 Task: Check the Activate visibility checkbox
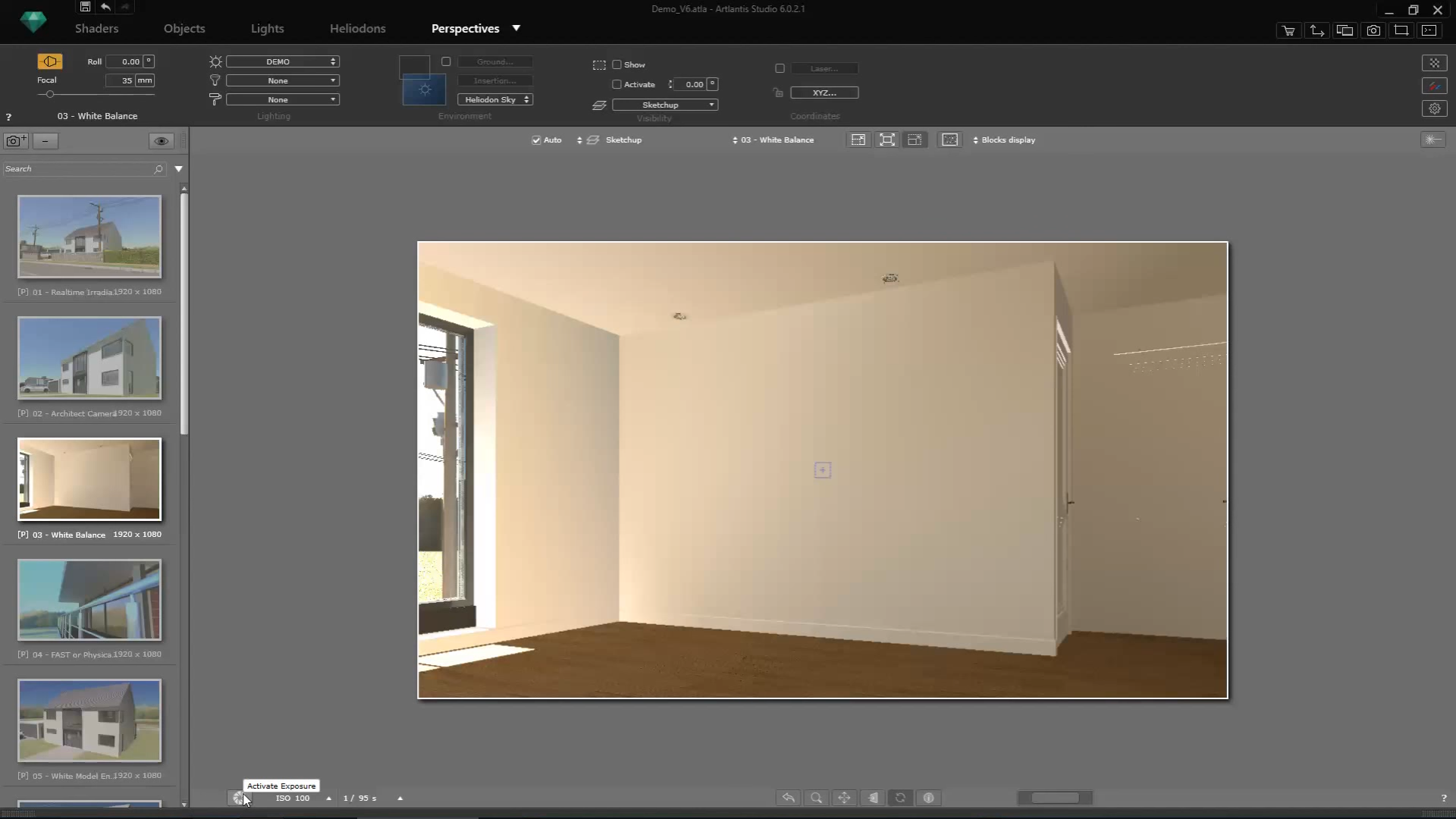[x=617, y=85]
